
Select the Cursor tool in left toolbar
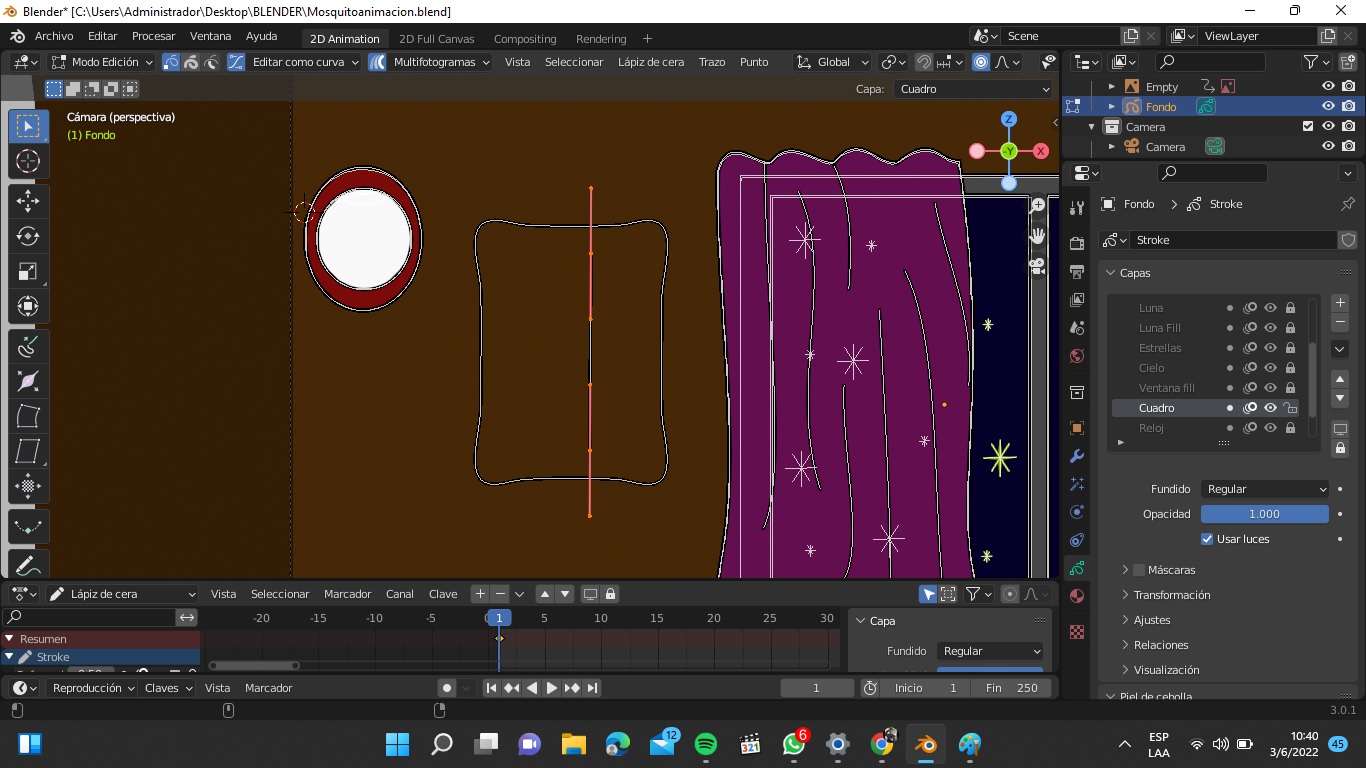click(x=28, y=161)
